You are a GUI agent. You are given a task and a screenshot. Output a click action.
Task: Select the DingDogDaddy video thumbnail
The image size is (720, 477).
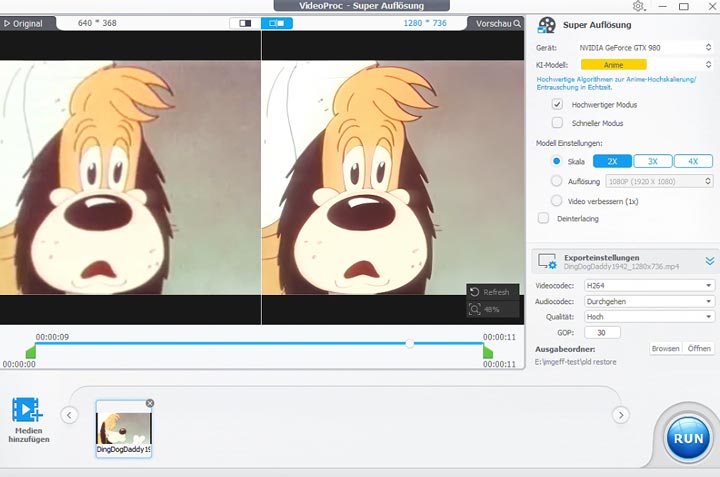124,429
